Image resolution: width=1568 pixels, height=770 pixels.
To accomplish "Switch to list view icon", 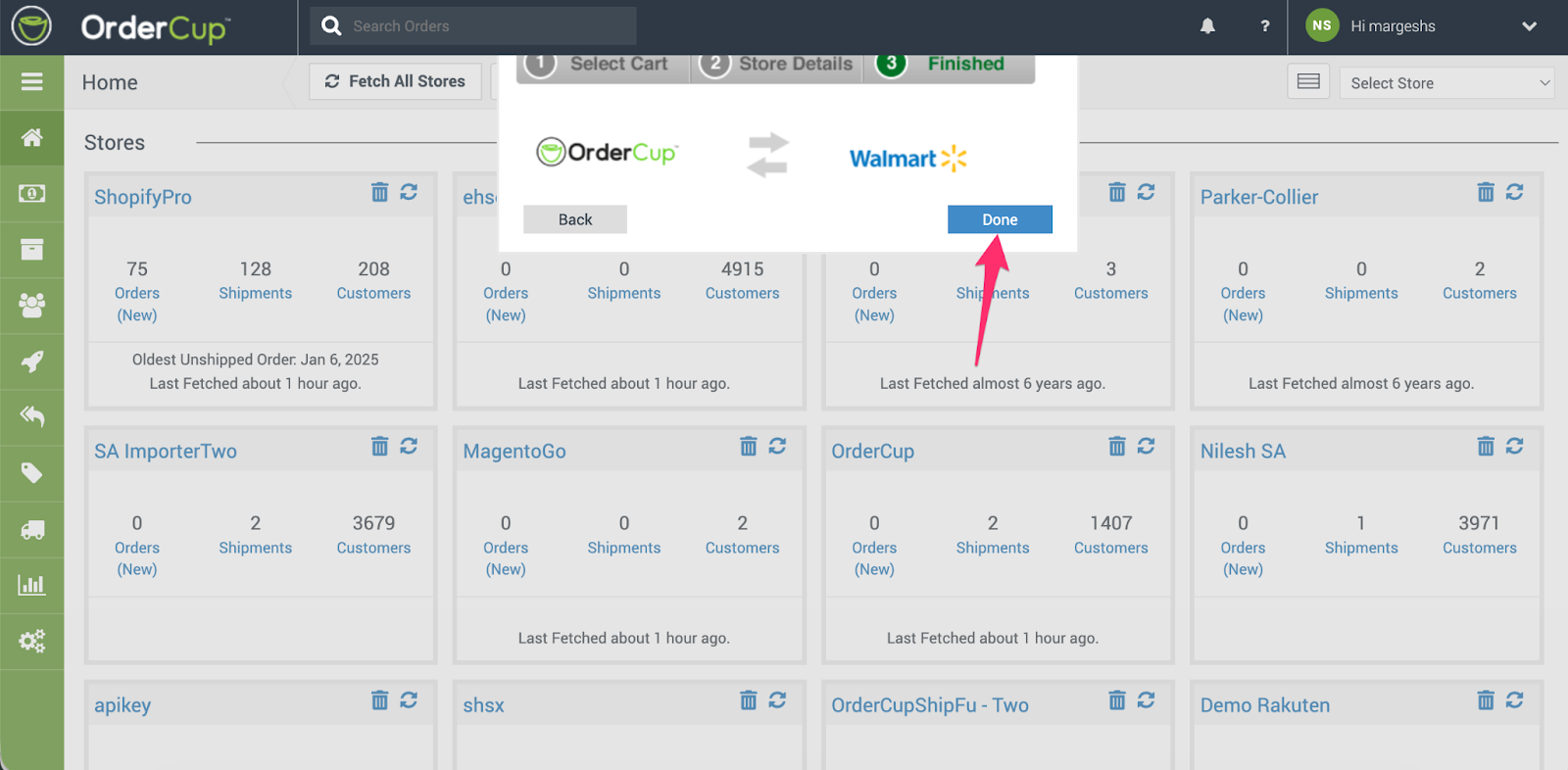I will click(1308, 82).
